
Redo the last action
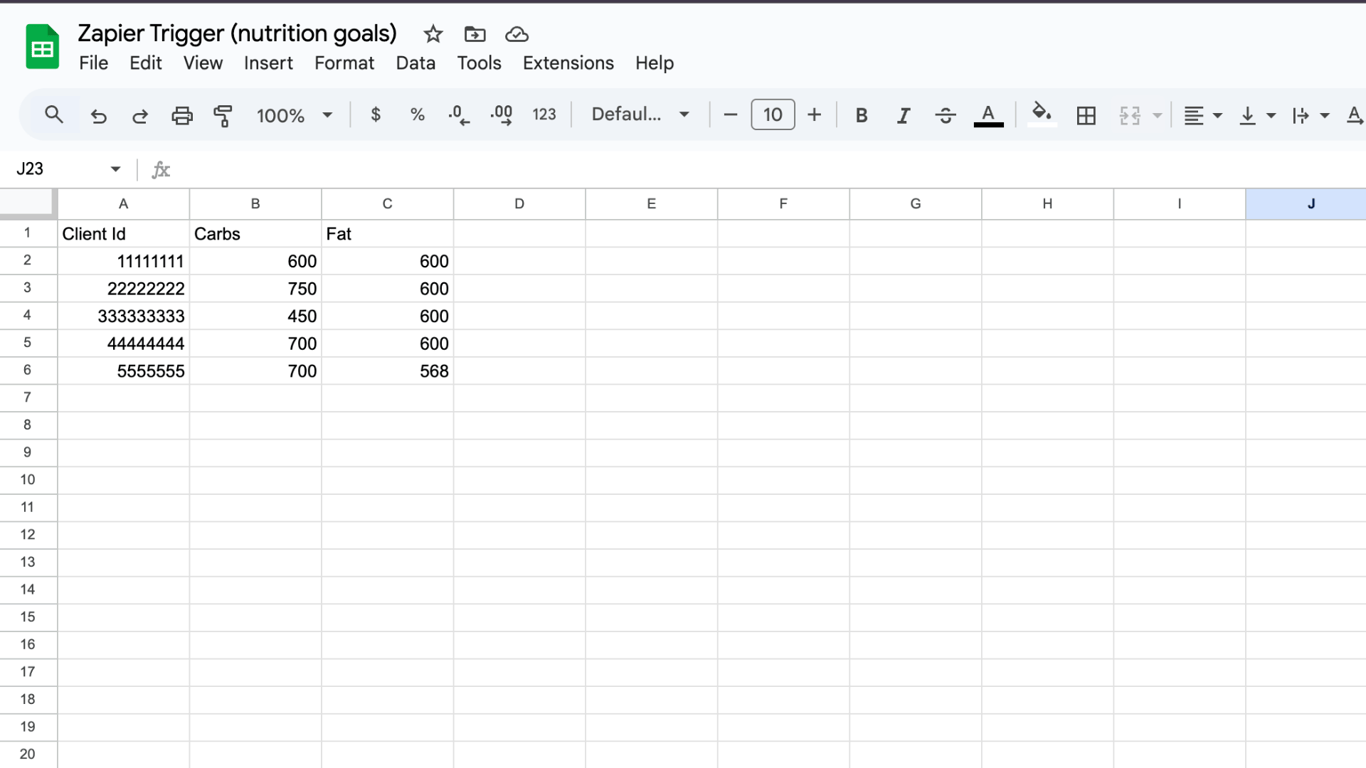[x=139, y=115]
